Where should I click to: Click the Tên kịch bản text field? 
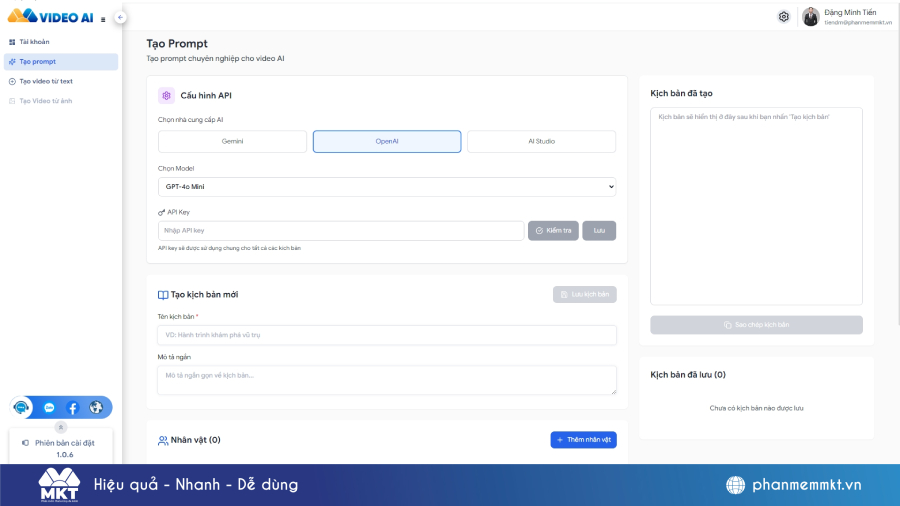pos(387,335)
